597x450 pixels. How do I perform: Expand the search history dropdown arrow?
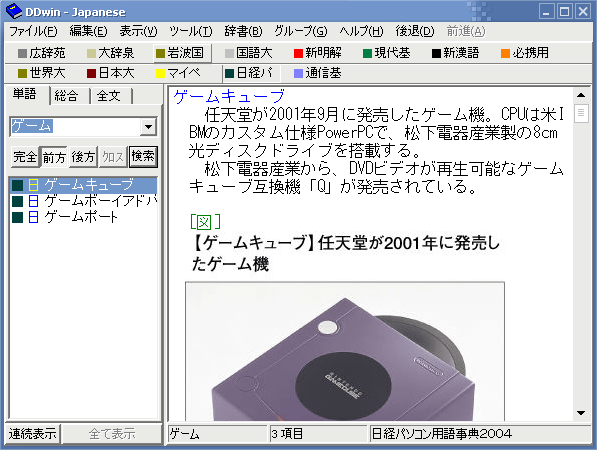[148, 127]
